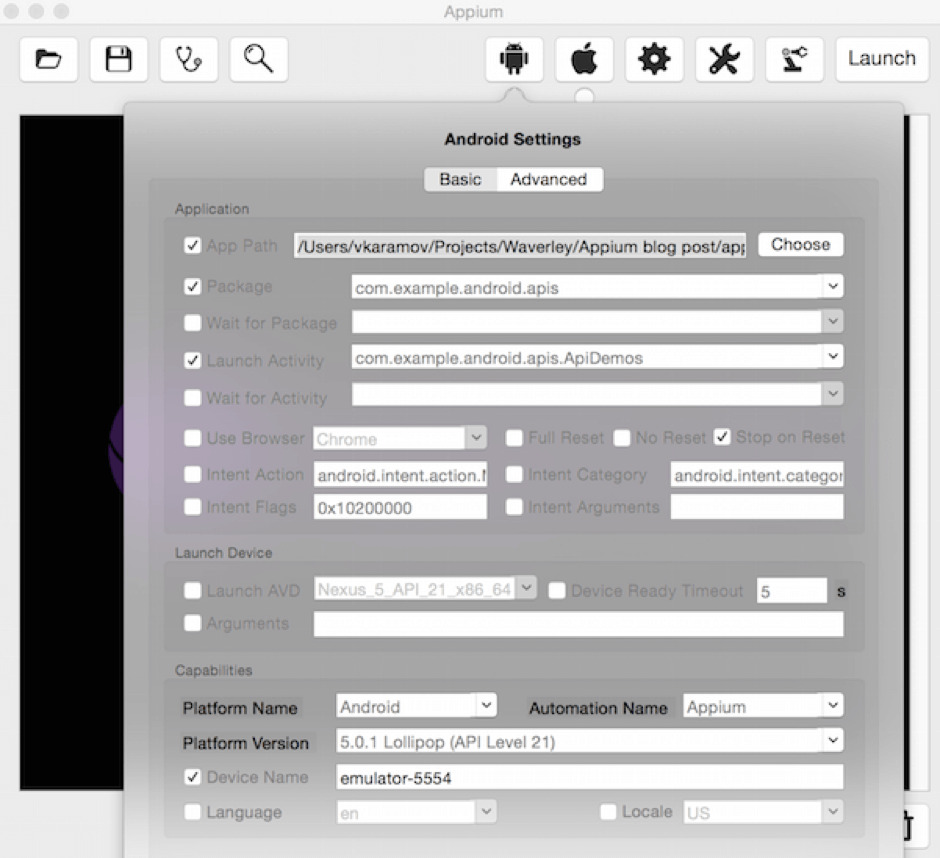Click the Intent Flags field 0x10200000
Viewport: 940px width, 858px height.
click(x=400, y=507)
